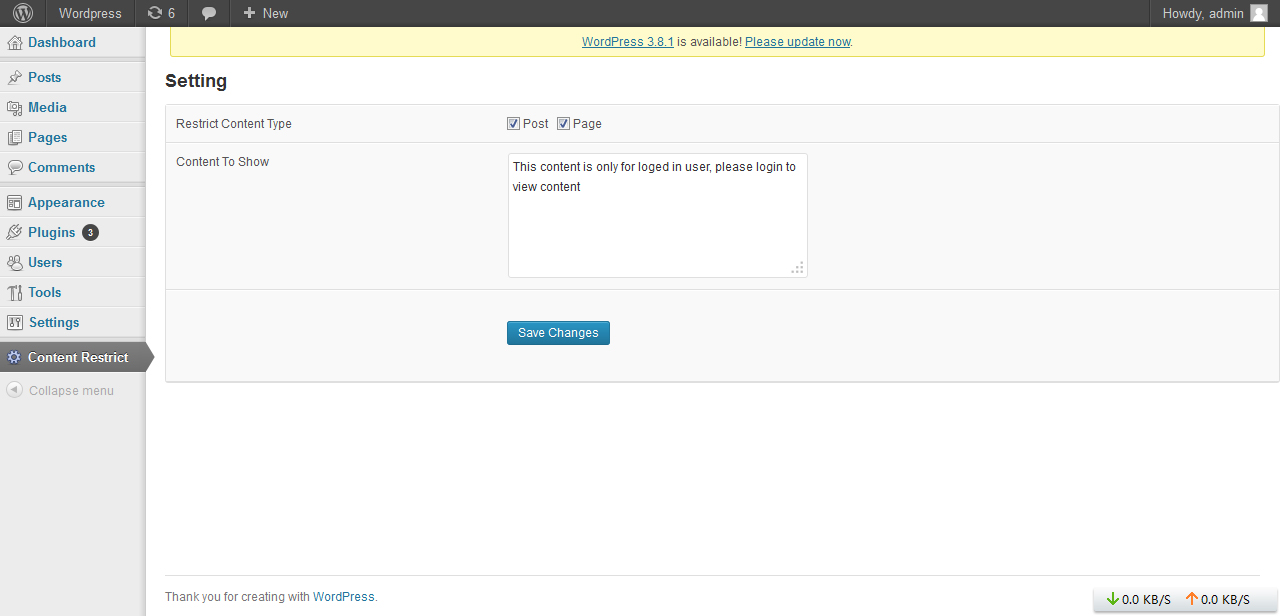
Task: Uncheck the Page checkbox
Action: pos(563,124)
